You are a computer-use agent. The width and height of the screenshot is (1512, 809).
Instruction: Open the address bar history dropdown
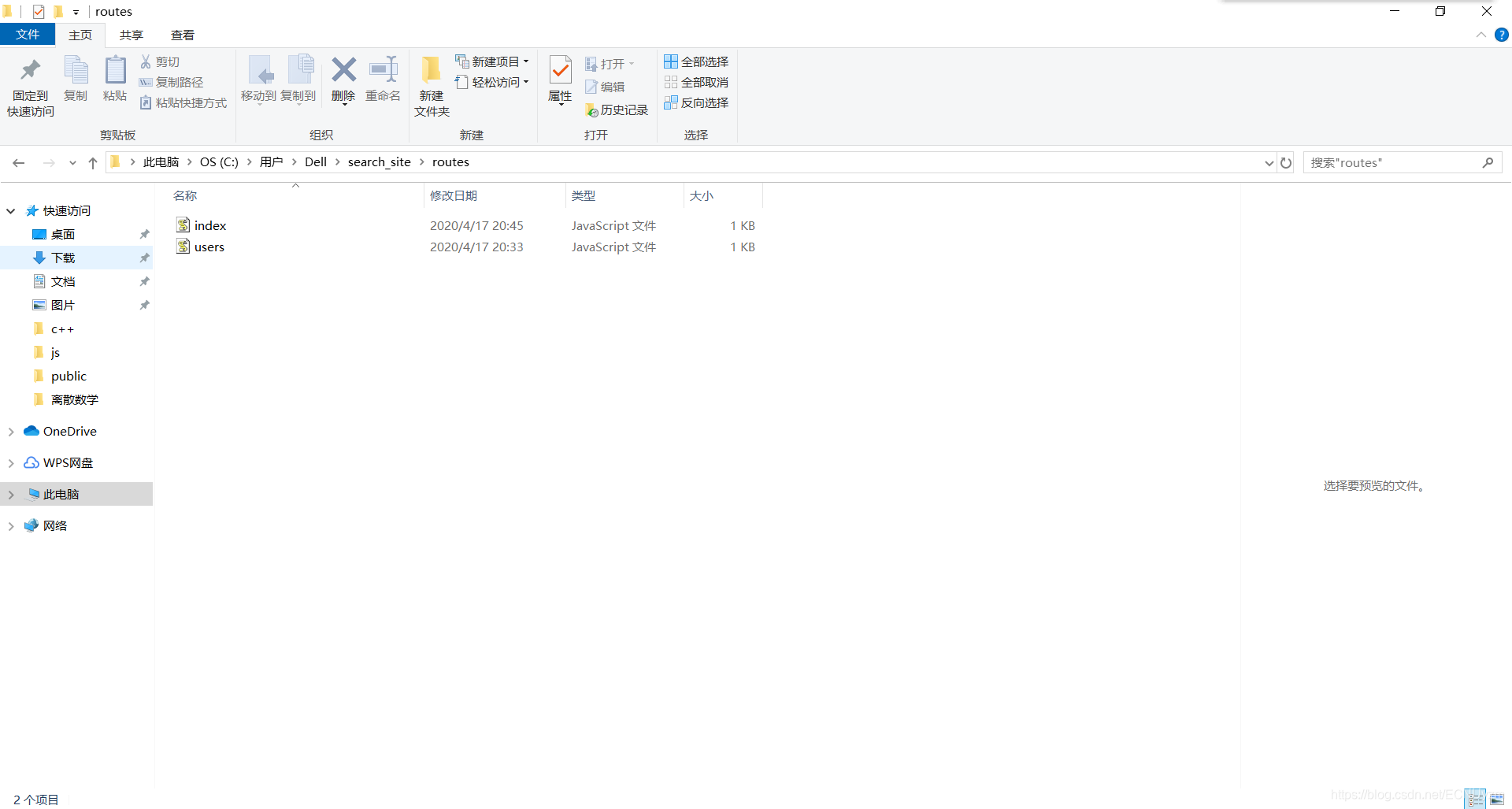pyautogui.click(x=1269, y=163)
